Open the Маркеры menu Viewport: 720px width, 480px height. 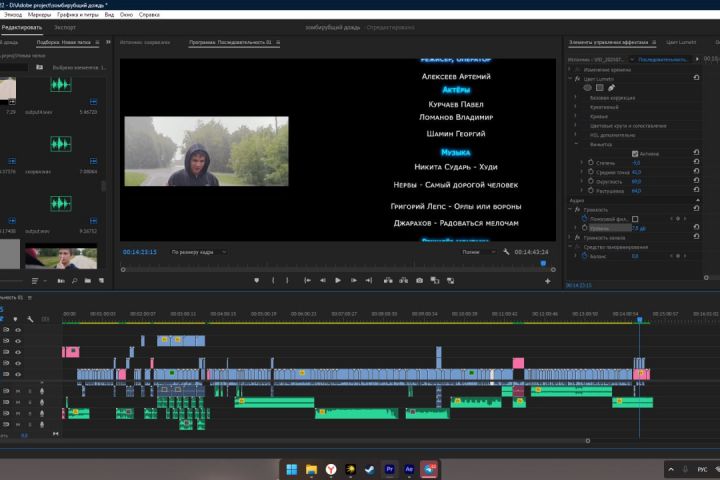pos(40,15)
